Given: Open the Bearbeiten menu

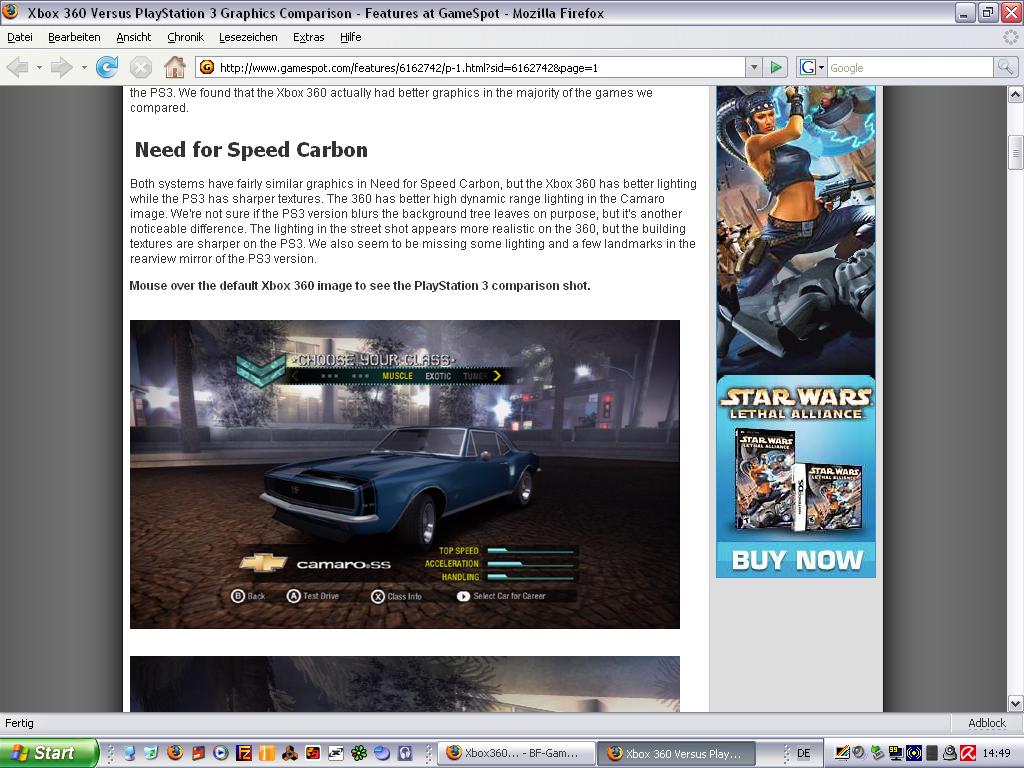Looking at the screenshot, I should click(x=74, y=37).
